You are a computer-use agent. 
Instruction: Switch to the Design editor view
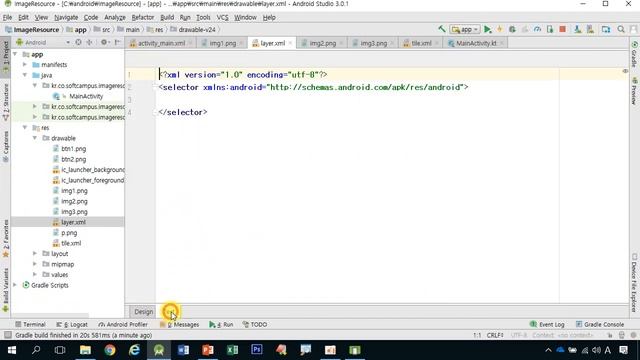pos(144,312)
